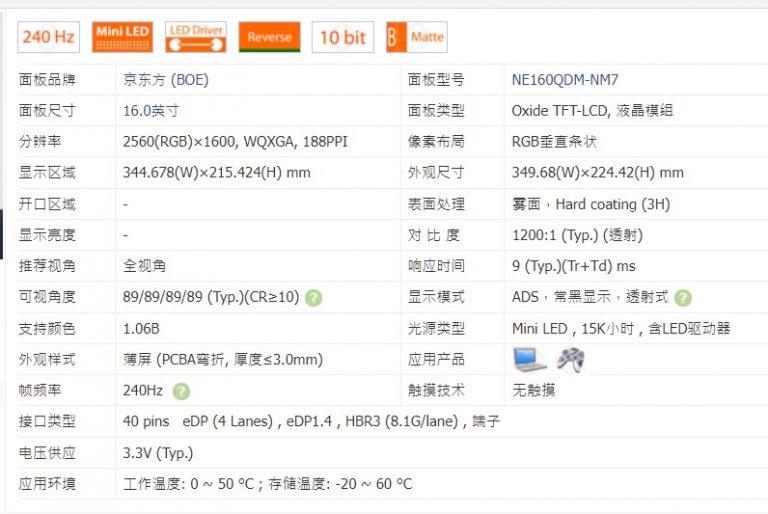The image size is (768, 514).
Task: Click the LED Driver feature badge
Action: click(196, 37)
